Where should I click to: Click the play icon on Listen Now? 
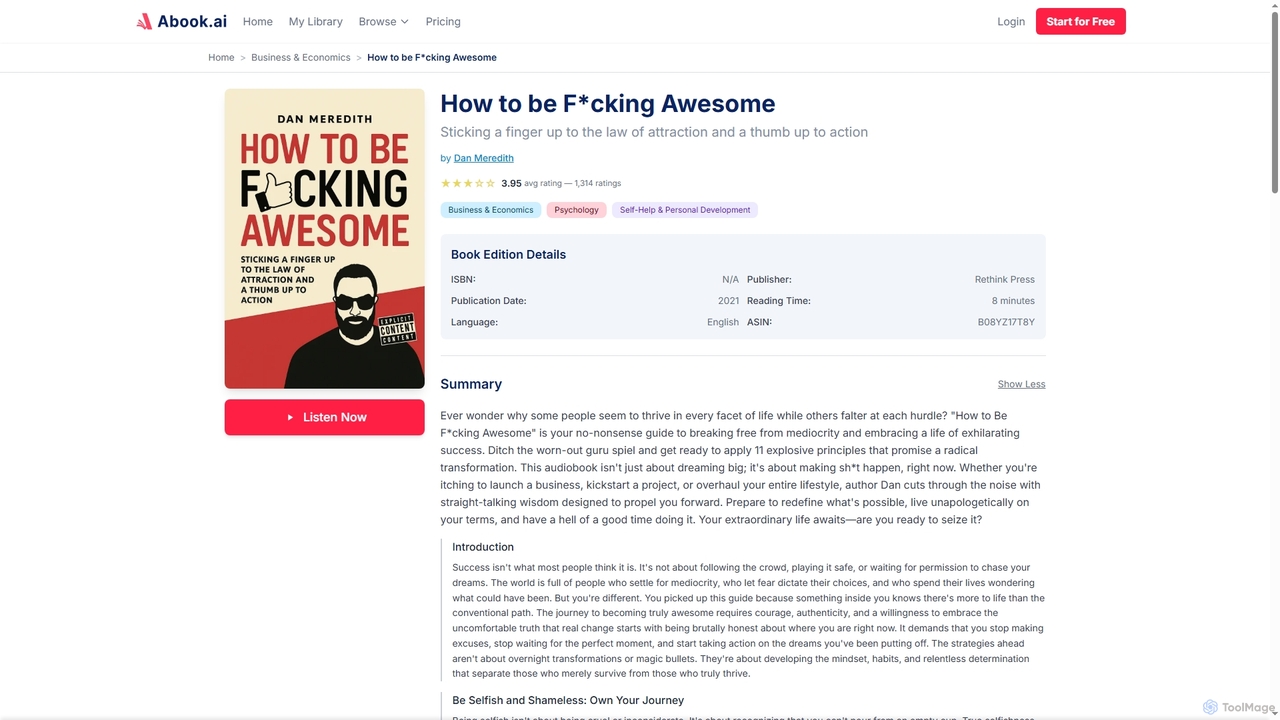[x=290, y=417]
